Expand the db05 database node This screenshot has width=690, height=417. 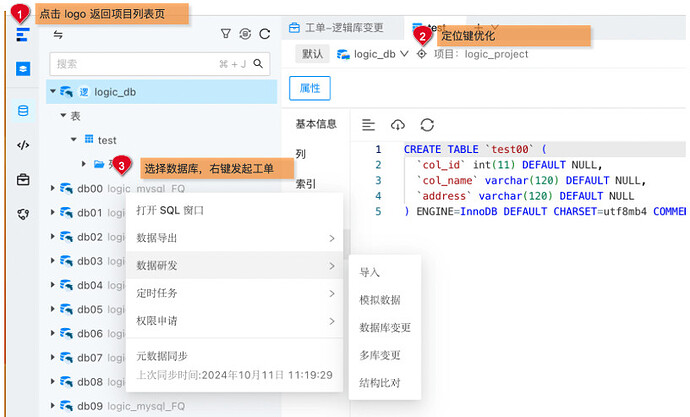(x=52, y=309)
